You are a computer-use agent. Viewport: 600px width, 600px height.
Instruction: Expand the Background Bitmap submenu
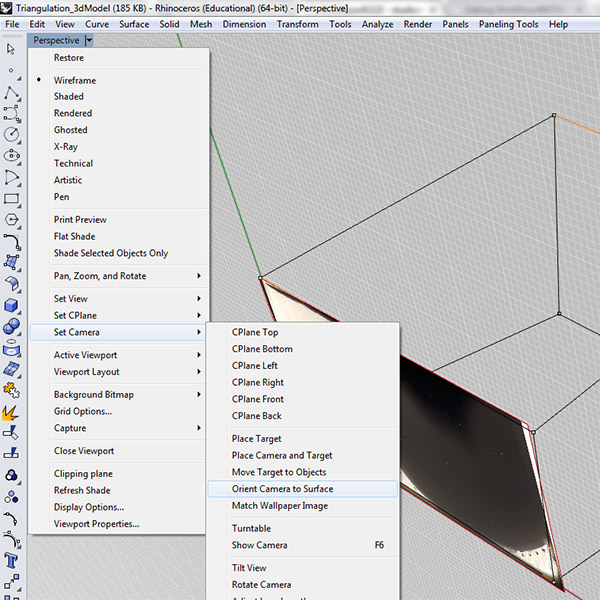point(119,395)
